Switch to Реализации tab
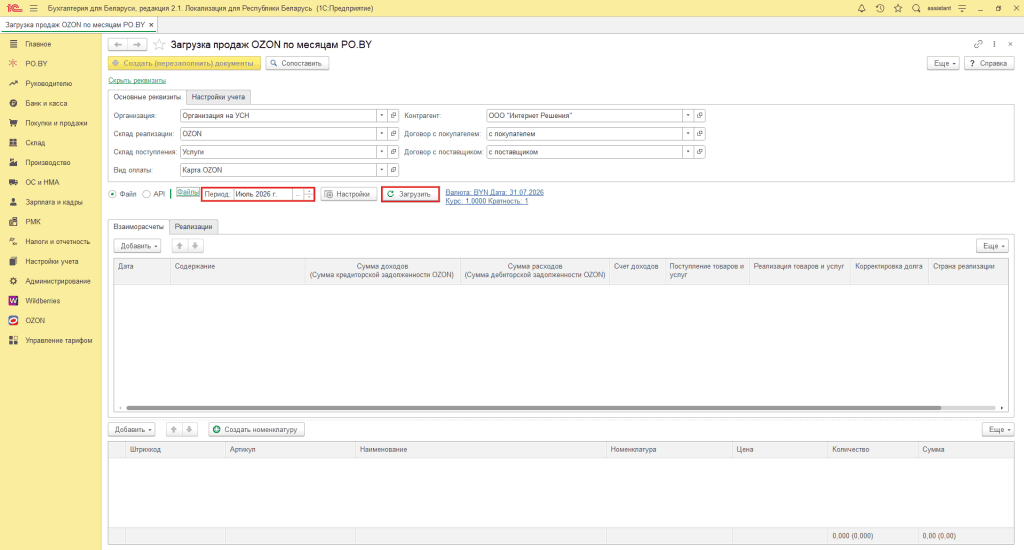 (x=193, y=227)
